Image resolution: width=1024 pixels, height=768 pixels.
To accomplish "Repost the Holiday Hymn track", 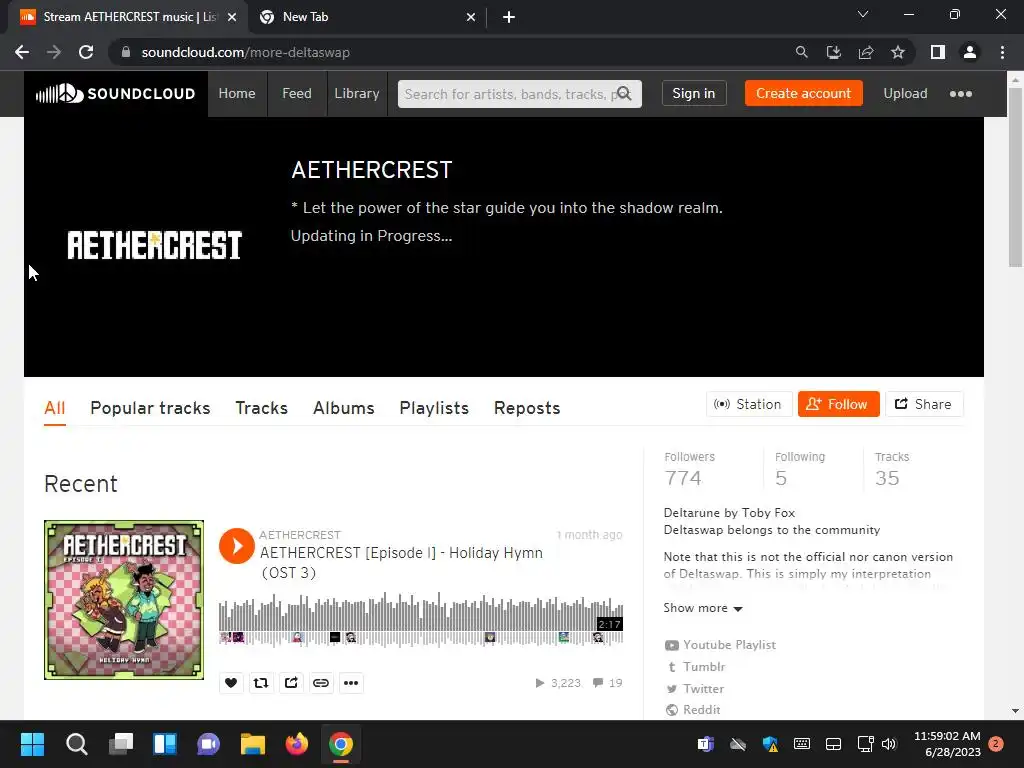I will [x=261, y=682].
